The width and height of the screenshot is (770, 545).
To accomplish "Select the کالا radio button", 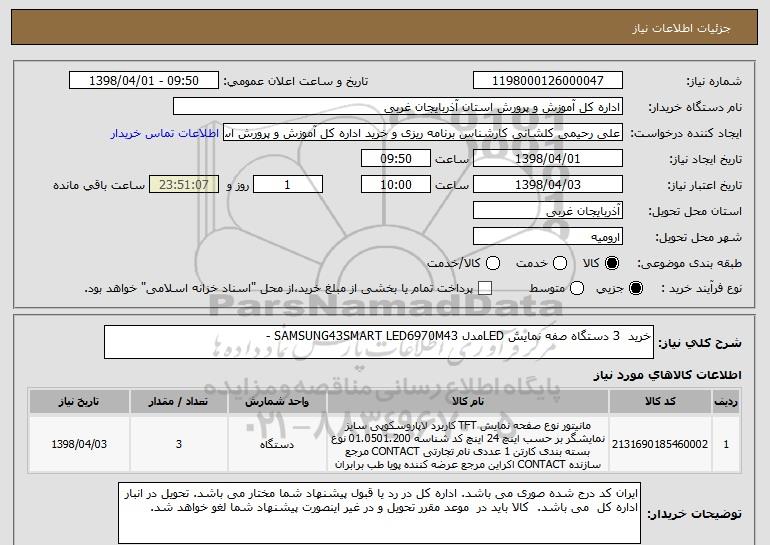I will pos(612,264).
